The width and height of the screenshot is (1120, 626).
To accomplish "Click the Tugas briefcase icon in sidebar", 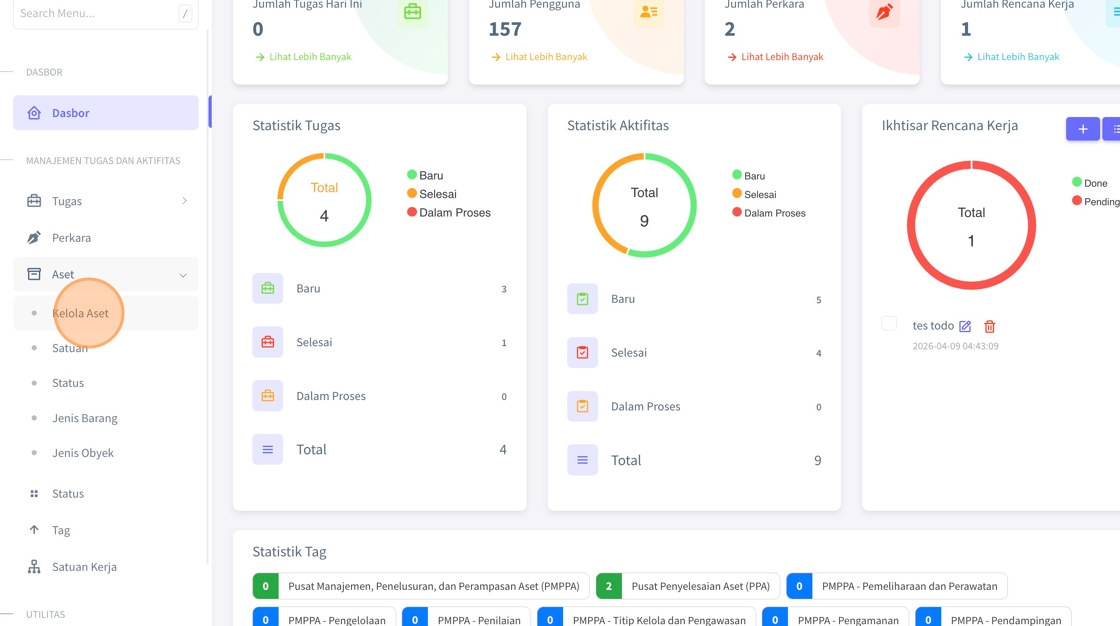I will pos(34,201).
